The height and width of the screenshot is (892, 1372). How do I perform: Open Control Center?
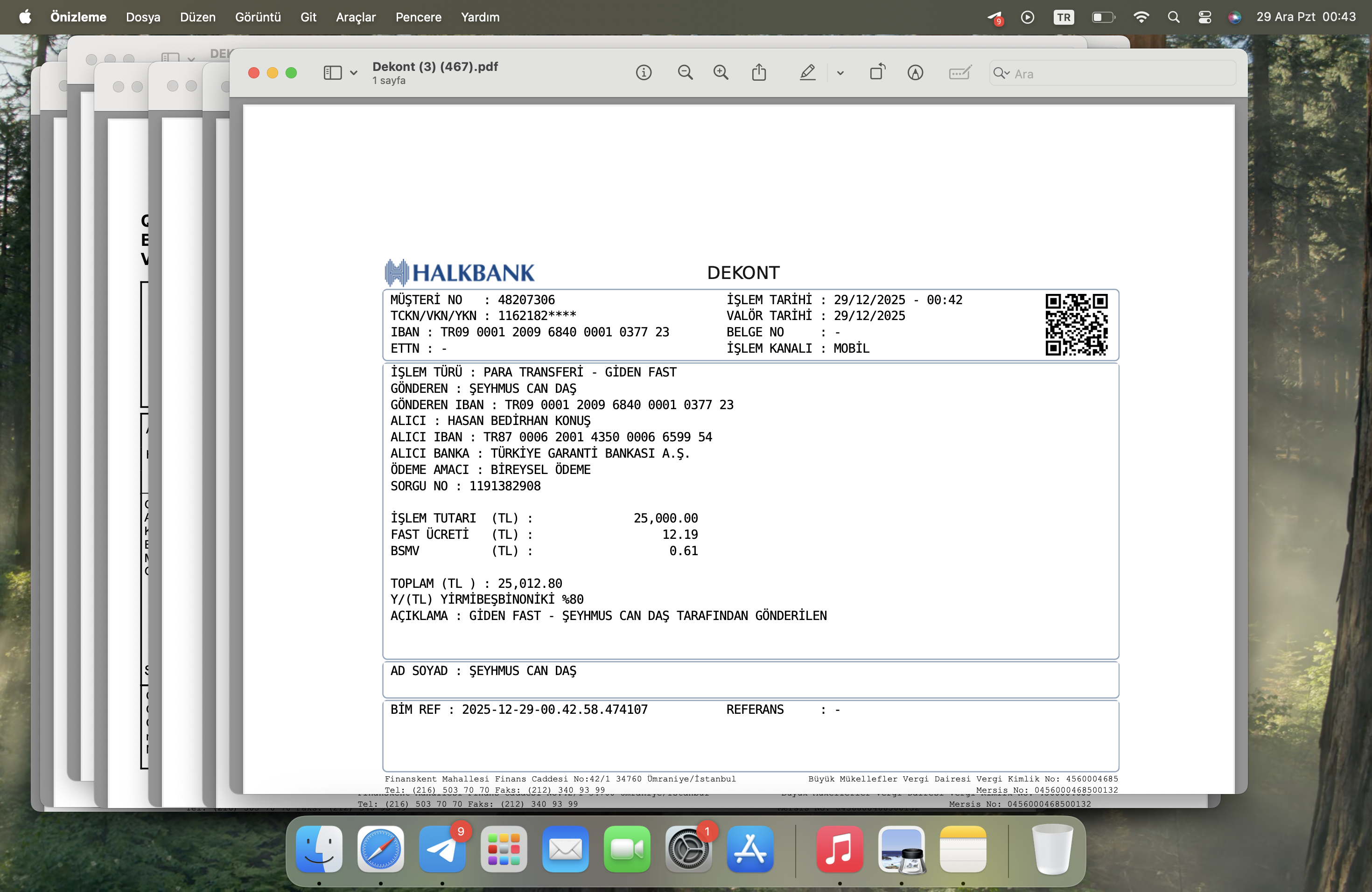[x=1204, y=17]
